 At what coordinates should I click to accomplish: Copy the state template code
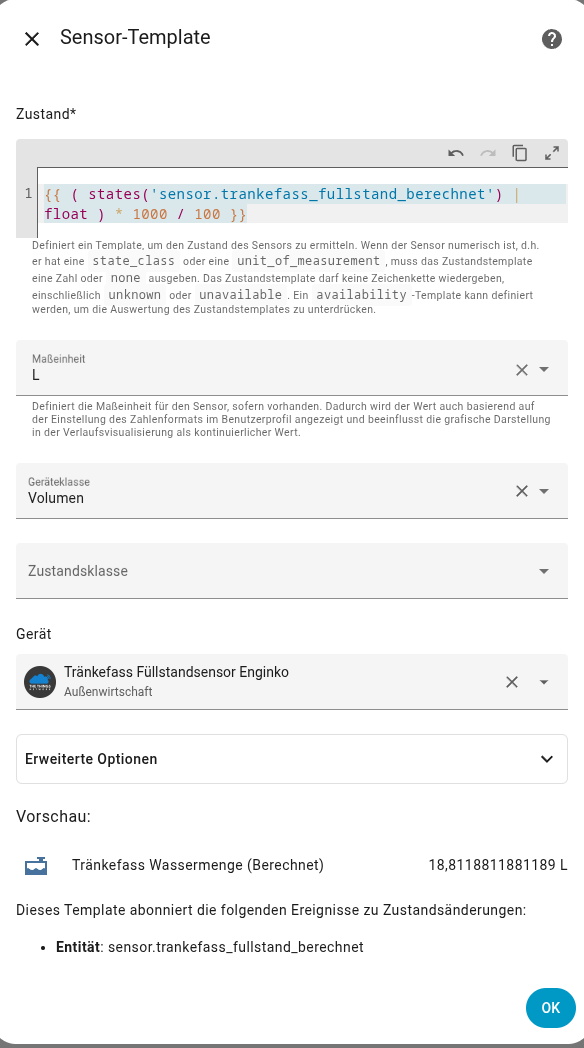[x=520, y=153]
